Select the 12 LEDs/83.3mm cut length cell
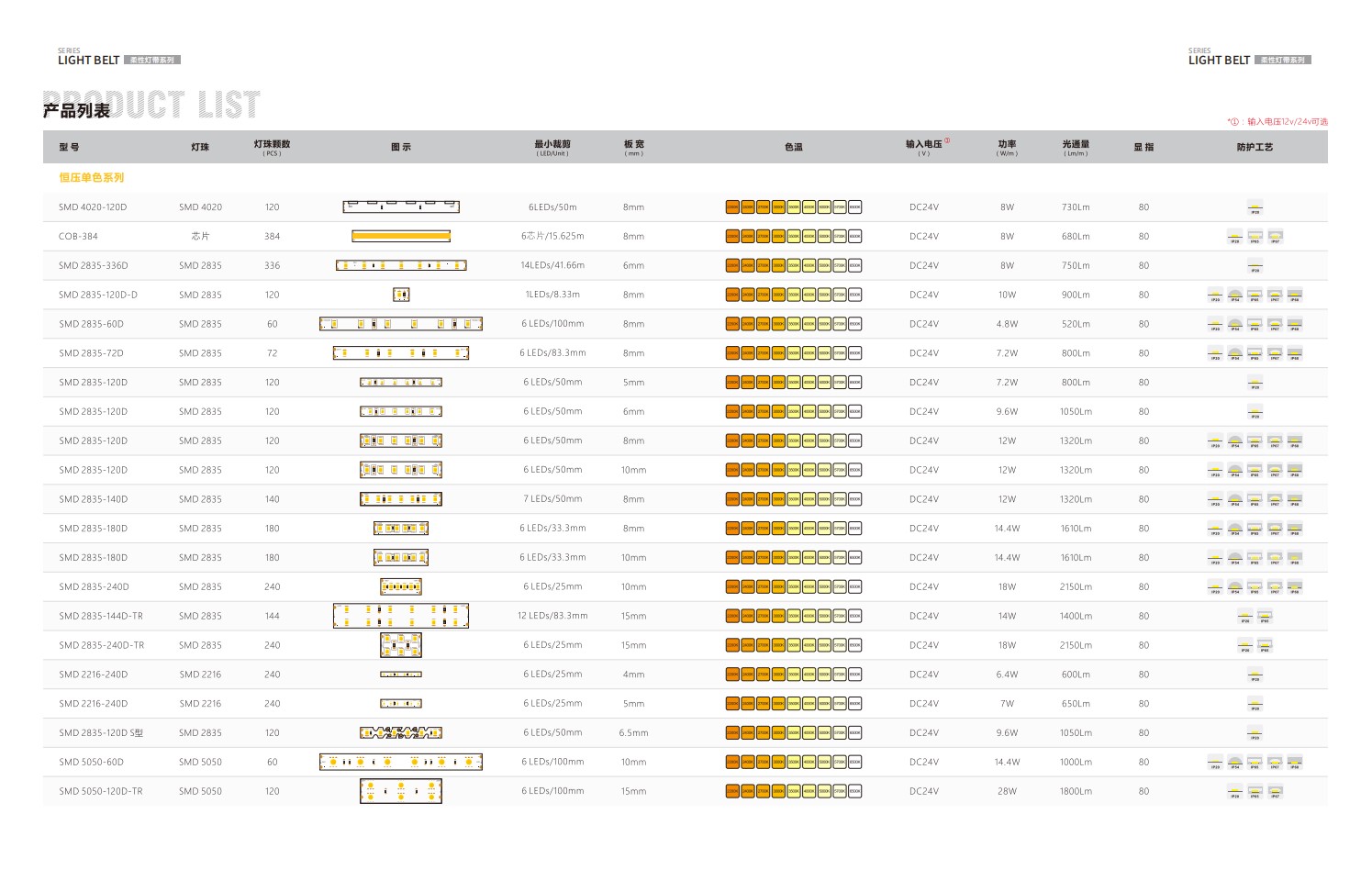Viewport: 1372px width, 881px height. click(x=552, y=616)
